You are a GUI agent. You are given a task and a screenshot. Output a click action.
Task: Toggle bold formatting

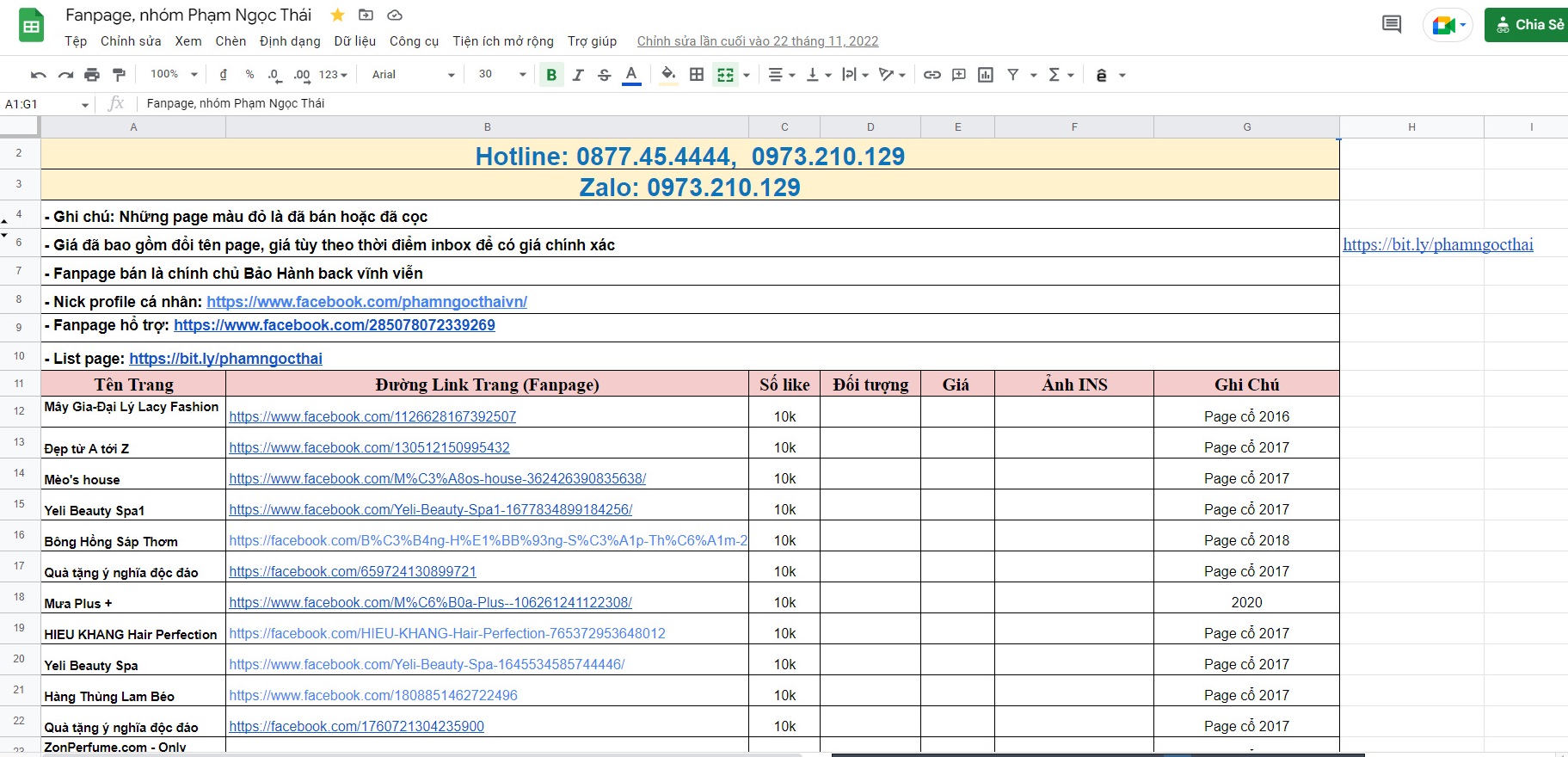(x=551, y=75)
